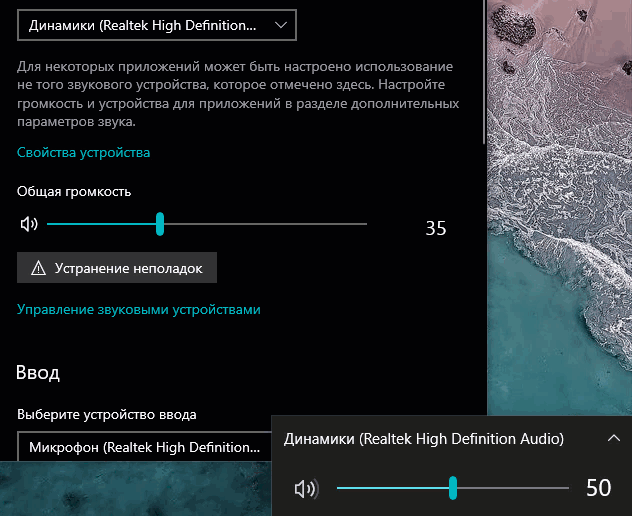The height and width of the screenshot is (516, 632).
Task: Click the filled blue part of master volume track
Action: click(100, 224)
